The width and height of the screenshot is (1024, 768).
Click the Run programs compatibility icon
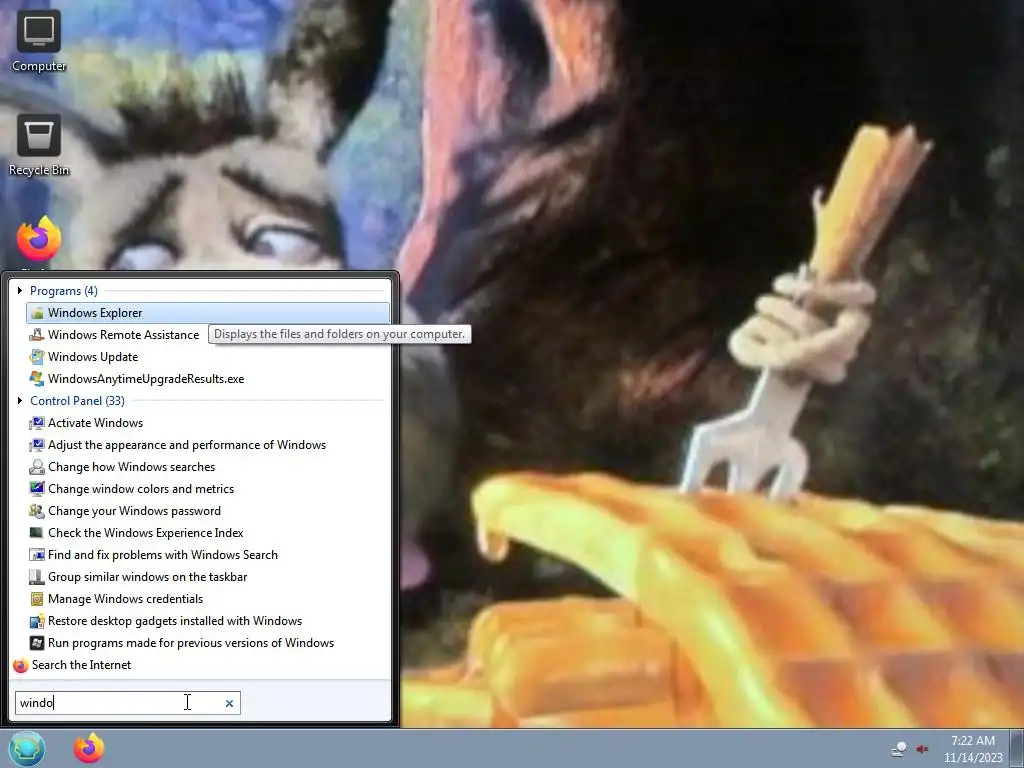[37, 643]
